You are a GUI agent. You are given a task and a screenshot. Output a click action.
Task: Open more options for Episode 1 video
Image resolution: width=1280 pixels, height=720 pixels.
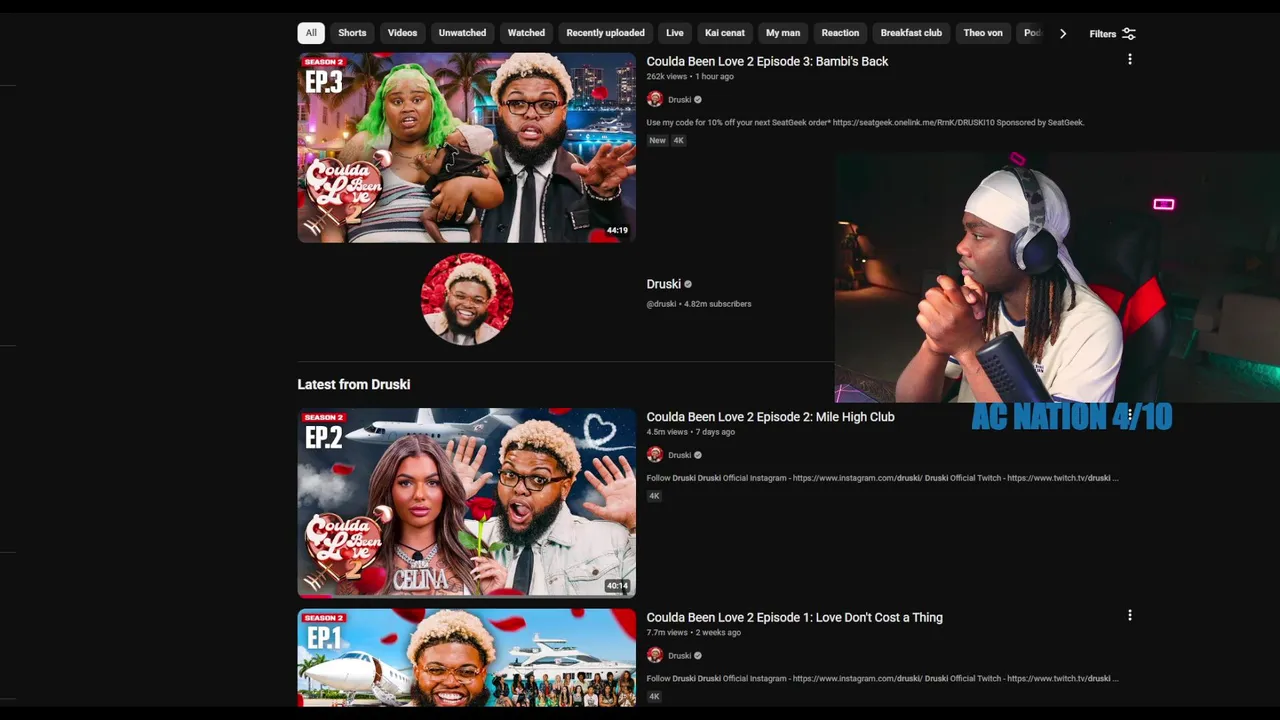pos(1130,616)
